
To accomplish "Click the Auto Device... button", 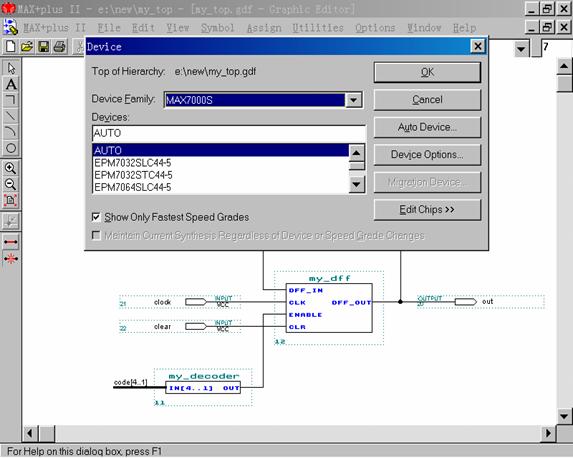I will pyautogui.click(x=427, y=127).
